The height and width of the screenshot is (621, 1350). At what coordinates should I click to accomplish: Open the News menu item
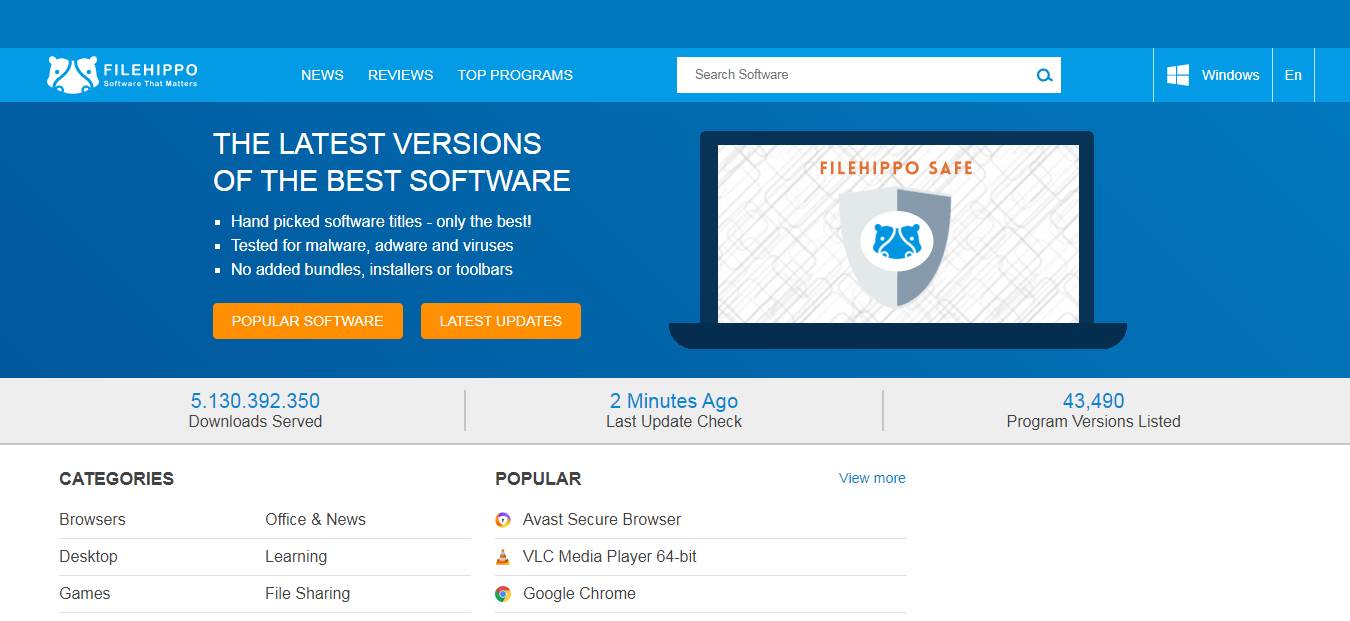pyautogui.click(x=322, y=75)
